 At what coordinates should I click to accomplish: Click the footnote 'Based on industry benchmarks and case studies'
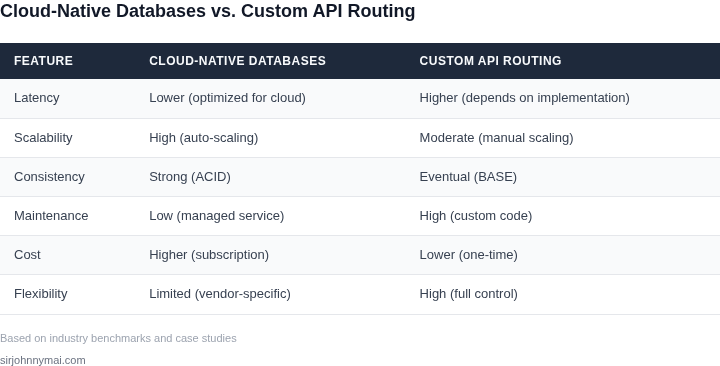[118, 338]
